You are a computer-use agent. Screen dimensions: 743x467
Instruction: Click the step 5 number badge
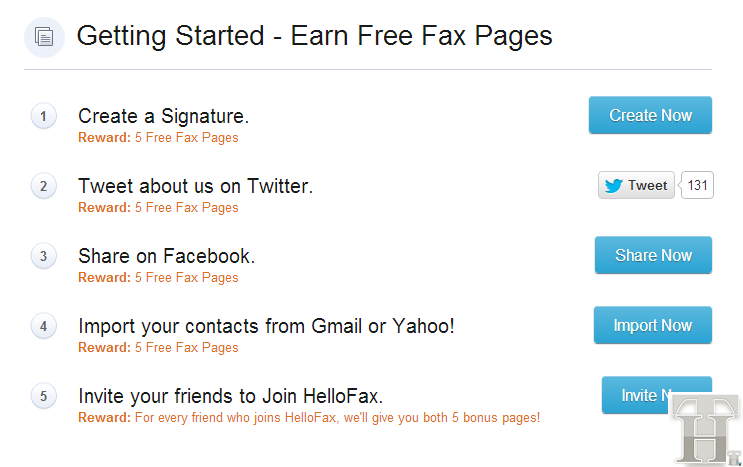(x=44, y=396)
